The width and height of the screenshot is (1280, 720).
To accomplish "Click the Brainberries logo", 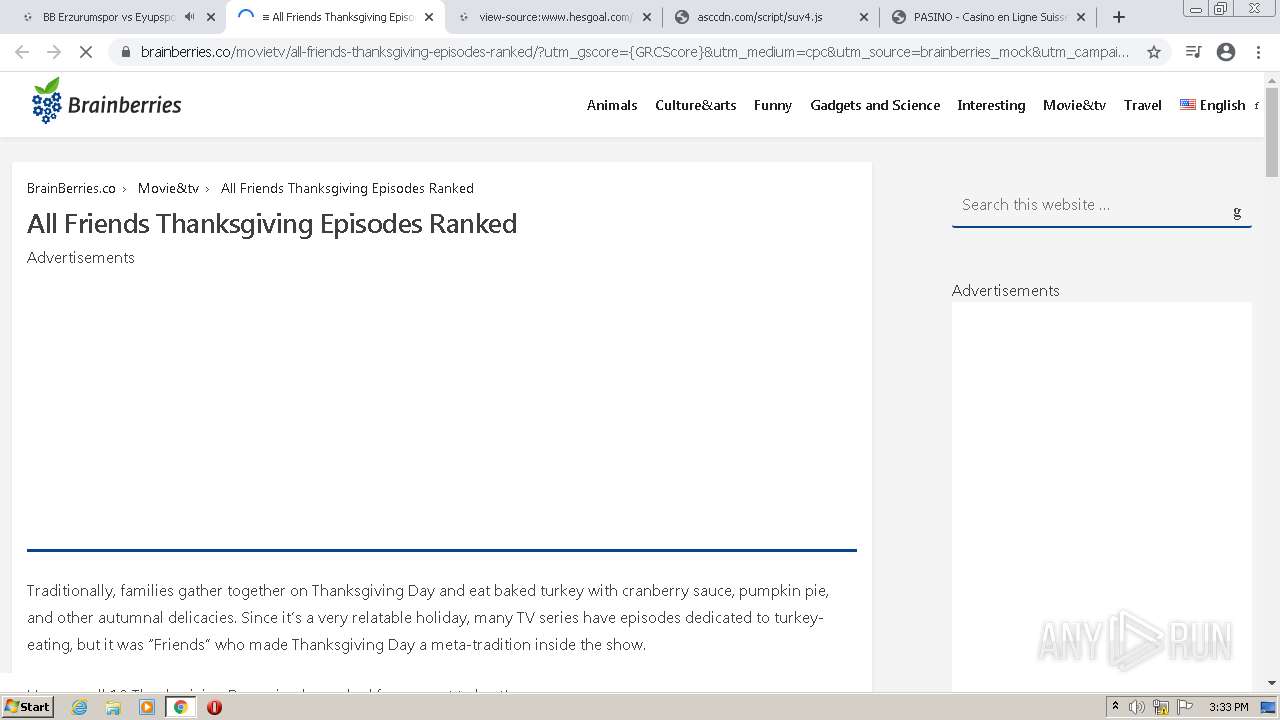I will (106, 102).
